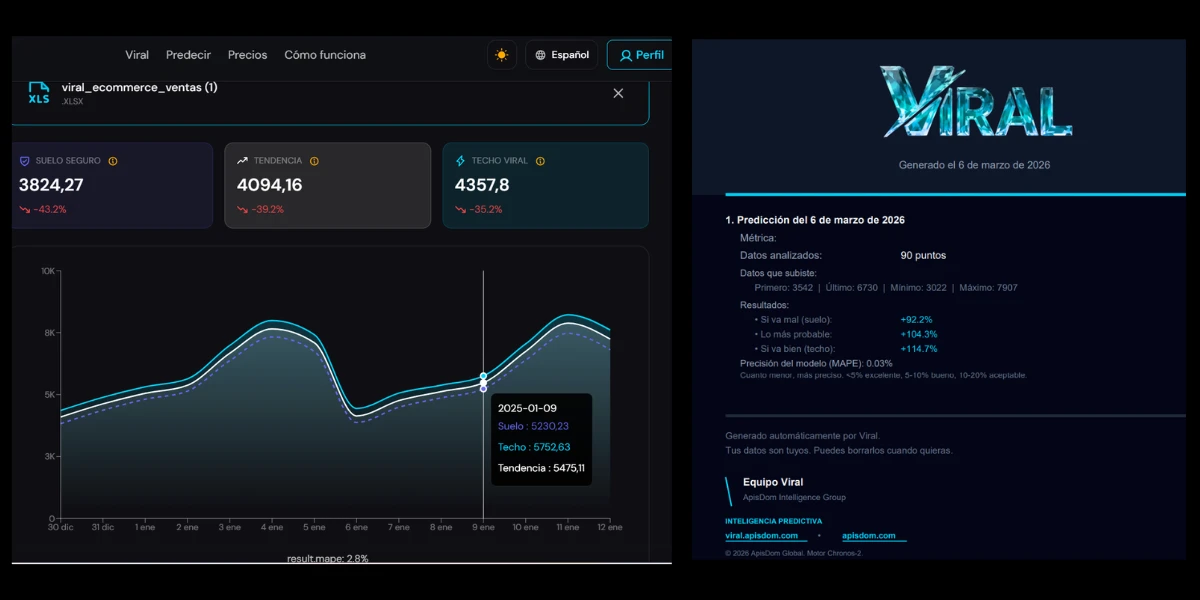Open the Español language selector
The height and width of the screenshot is (600, 1200).
(561, 55)
